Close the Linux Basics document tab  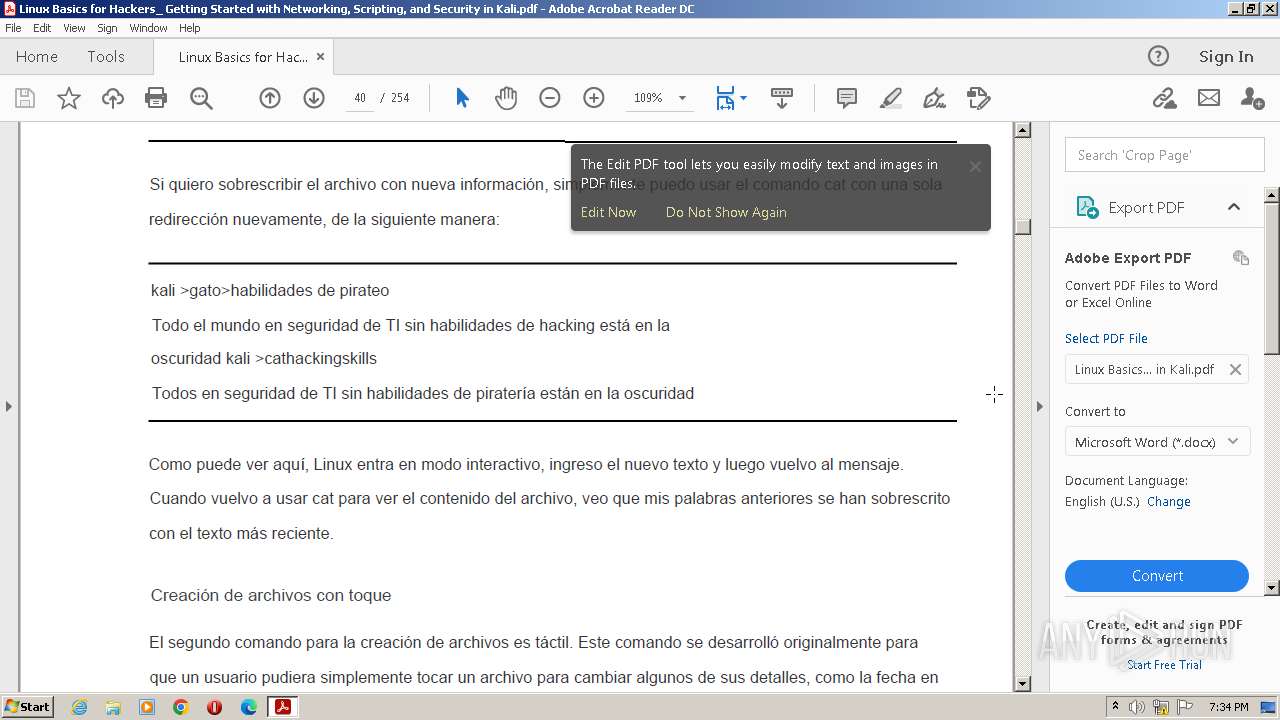coord(320,57)
